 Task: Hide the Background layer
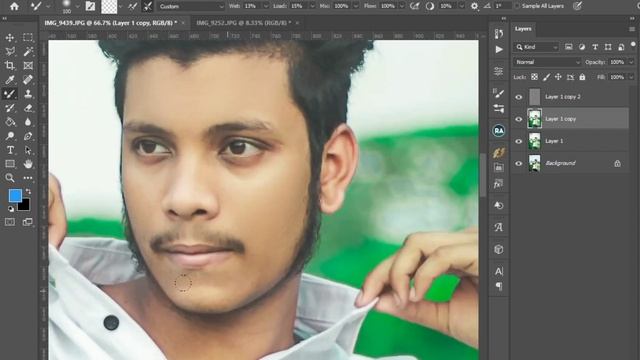click(518, 163)
